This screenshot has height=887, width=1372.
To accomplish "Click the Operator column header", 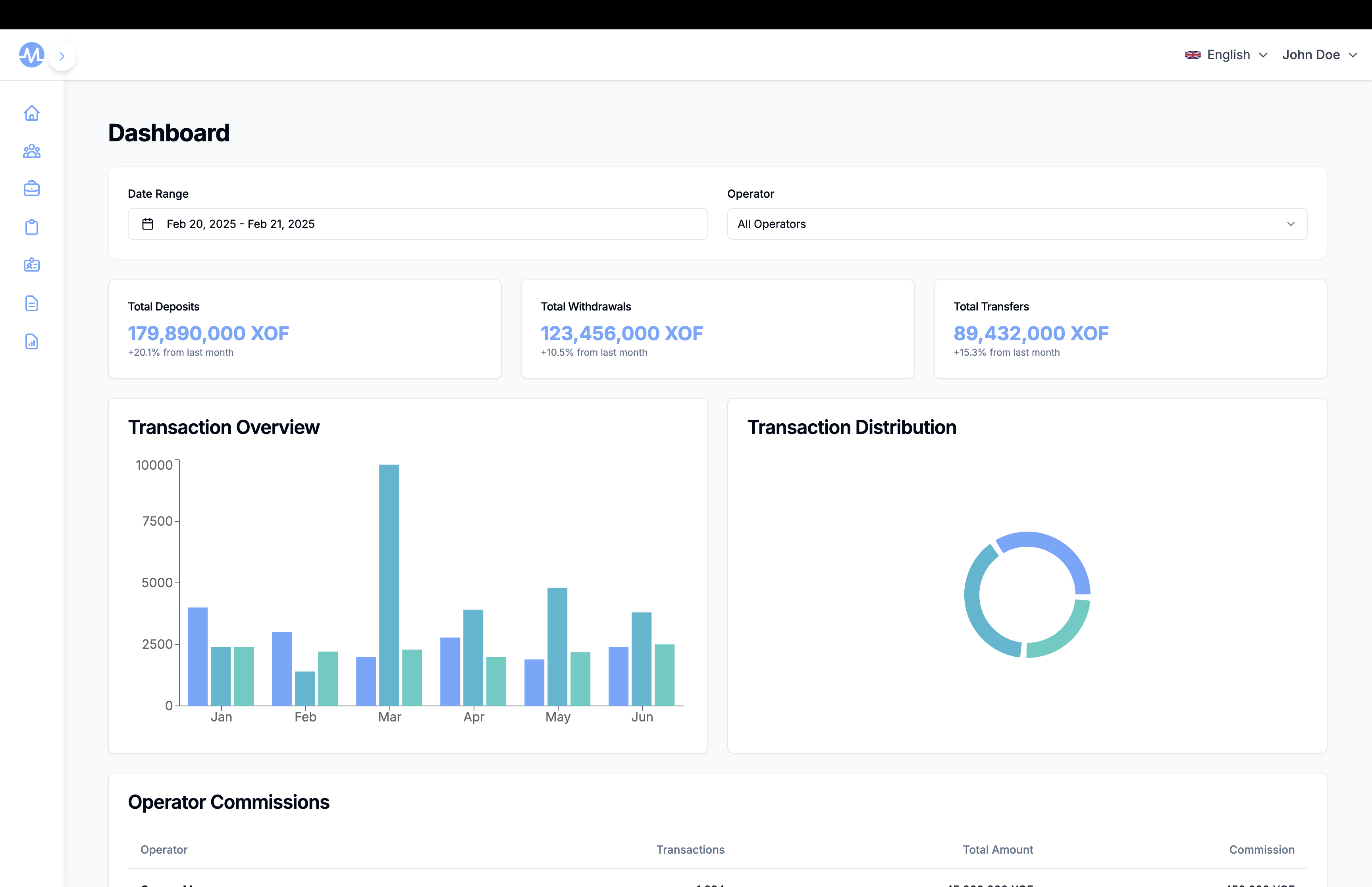I will [x=164, y=850].
